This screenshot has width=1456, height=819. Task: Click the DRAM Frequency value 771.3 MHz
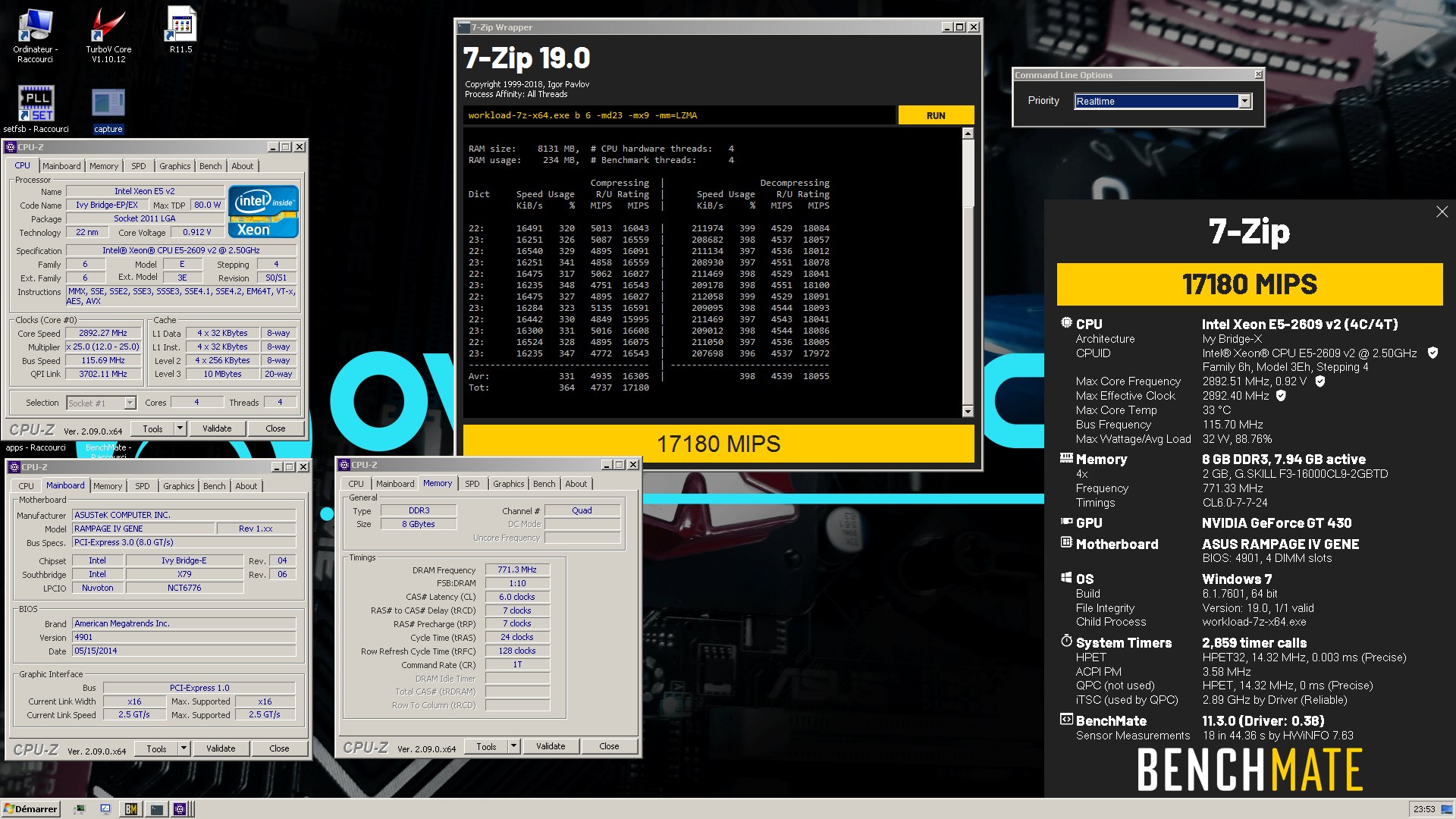pos(517,570)
